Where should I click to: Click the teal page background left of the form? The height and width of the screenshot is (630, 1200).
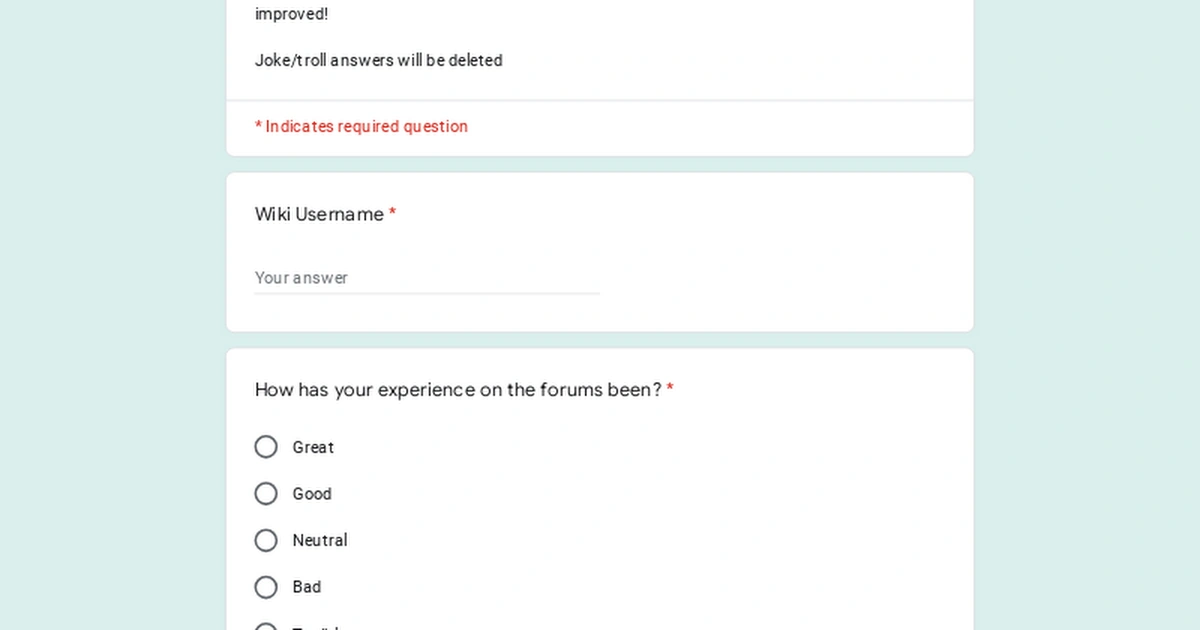[110, 320]
